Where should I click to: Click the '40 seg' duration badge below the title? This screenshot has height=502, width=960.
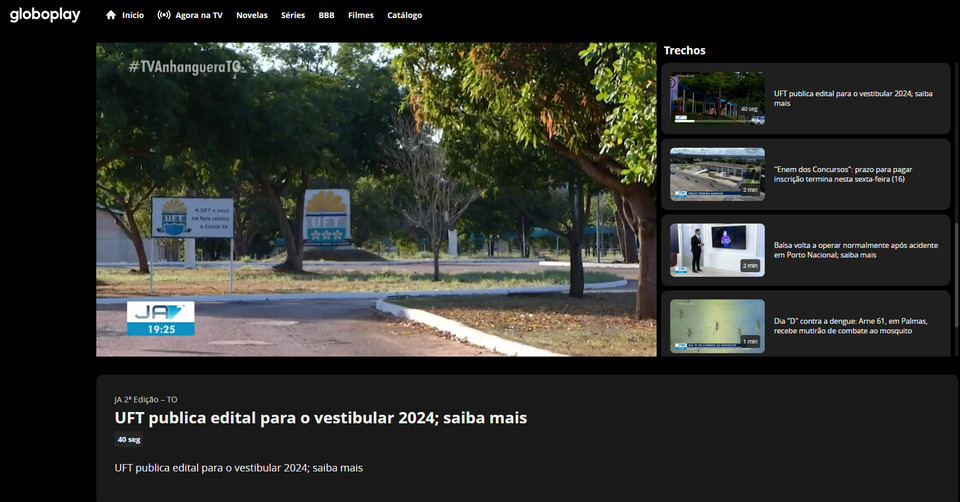click(x=129, y=440)
